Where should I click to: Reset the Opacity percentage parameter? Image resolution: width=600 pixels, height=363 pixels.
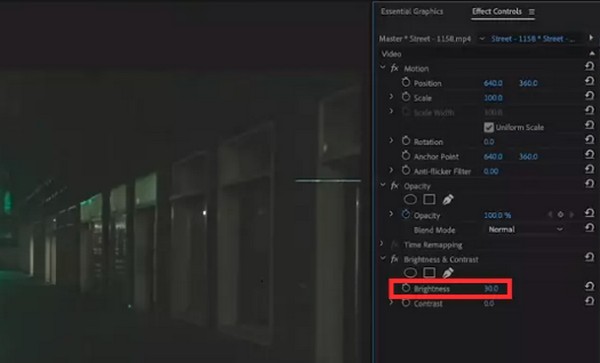[x=590, y=213]
